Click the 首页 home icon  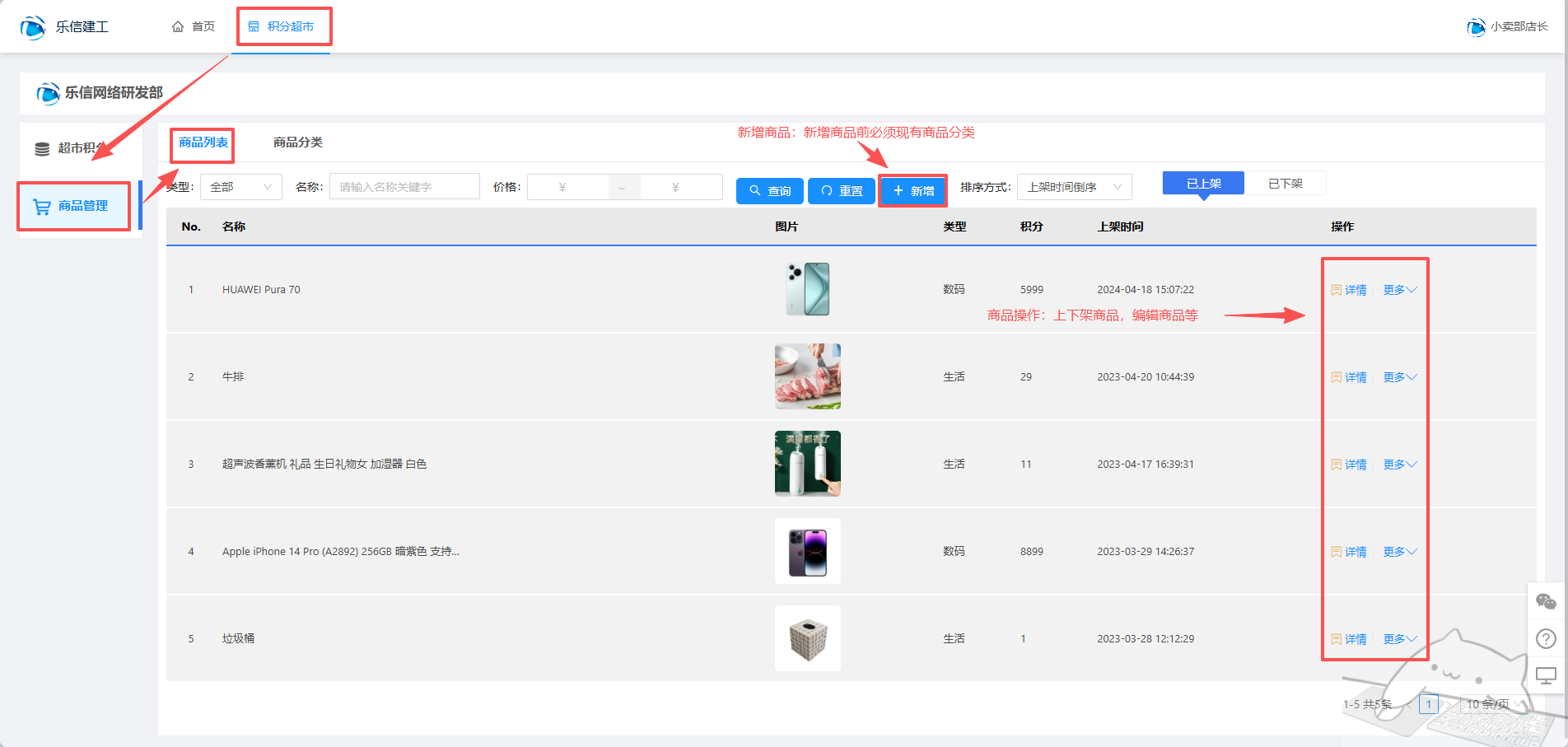click(178, 26)
